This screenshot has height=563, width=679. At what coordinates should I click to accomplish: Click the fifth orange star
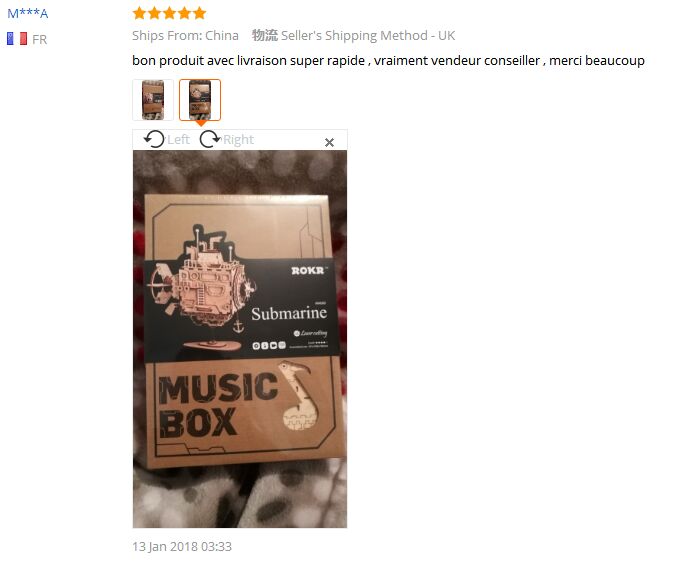[x=199, y=13]
